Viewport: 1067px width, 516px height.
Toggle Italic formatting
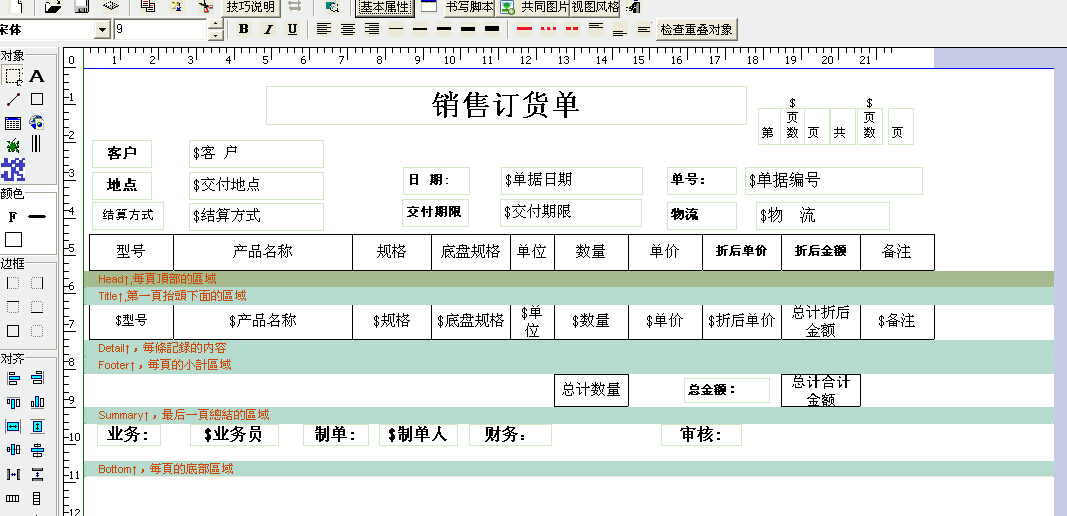point(267,29)
